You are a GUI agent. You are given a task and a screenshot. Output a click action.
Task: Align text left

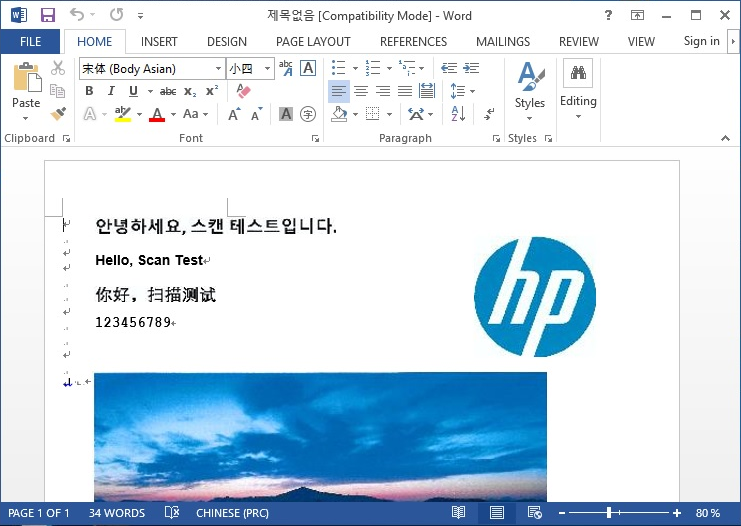tap(339, 91)
